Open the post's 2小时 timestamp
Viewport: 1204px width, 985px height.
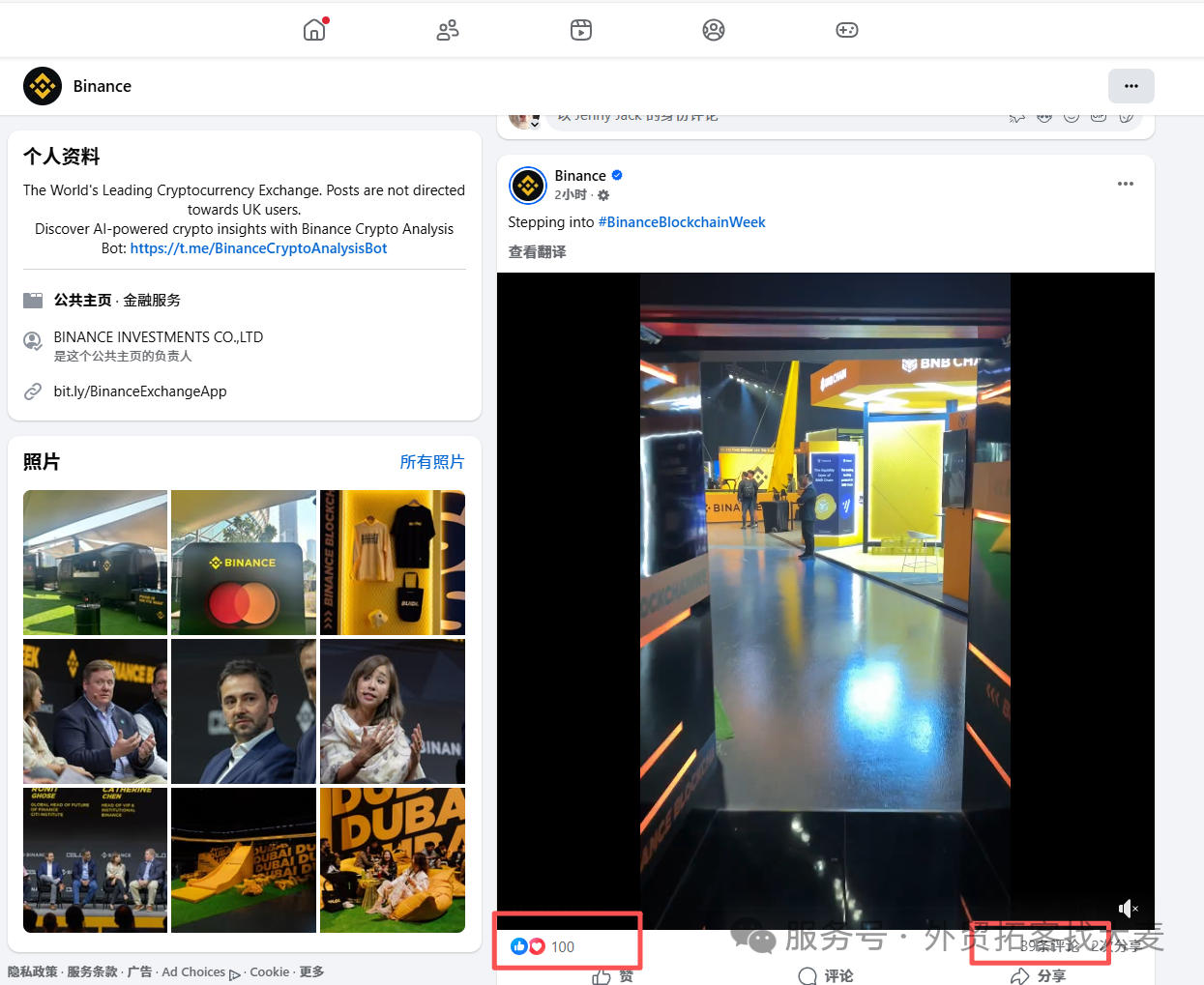[x=571, y=194]
